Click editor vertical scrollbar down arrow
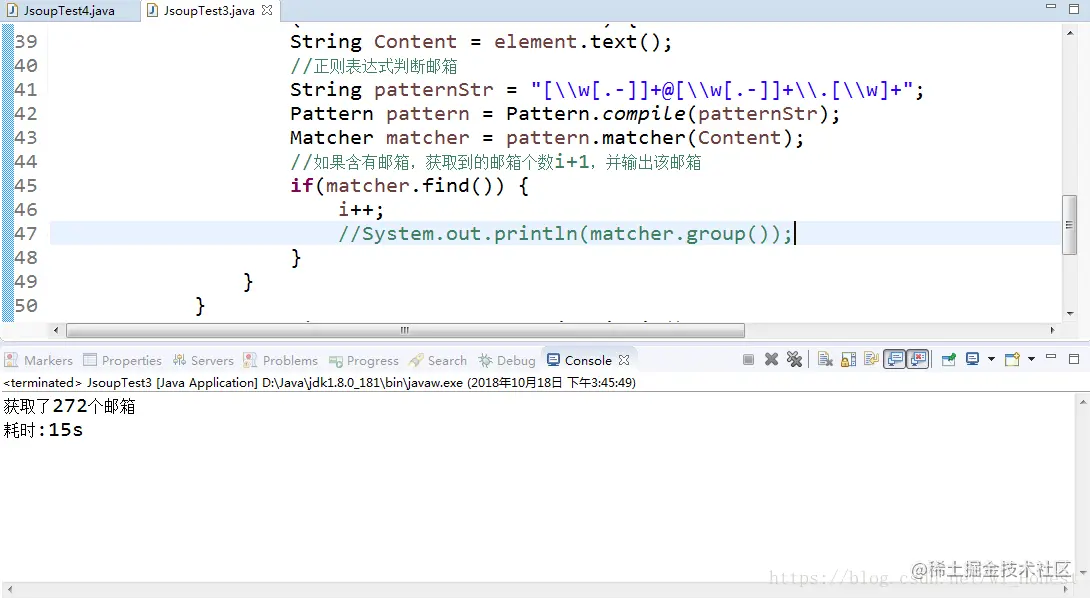The image size is (1090, 598). pyautogui.click(x=1069, y=314)
